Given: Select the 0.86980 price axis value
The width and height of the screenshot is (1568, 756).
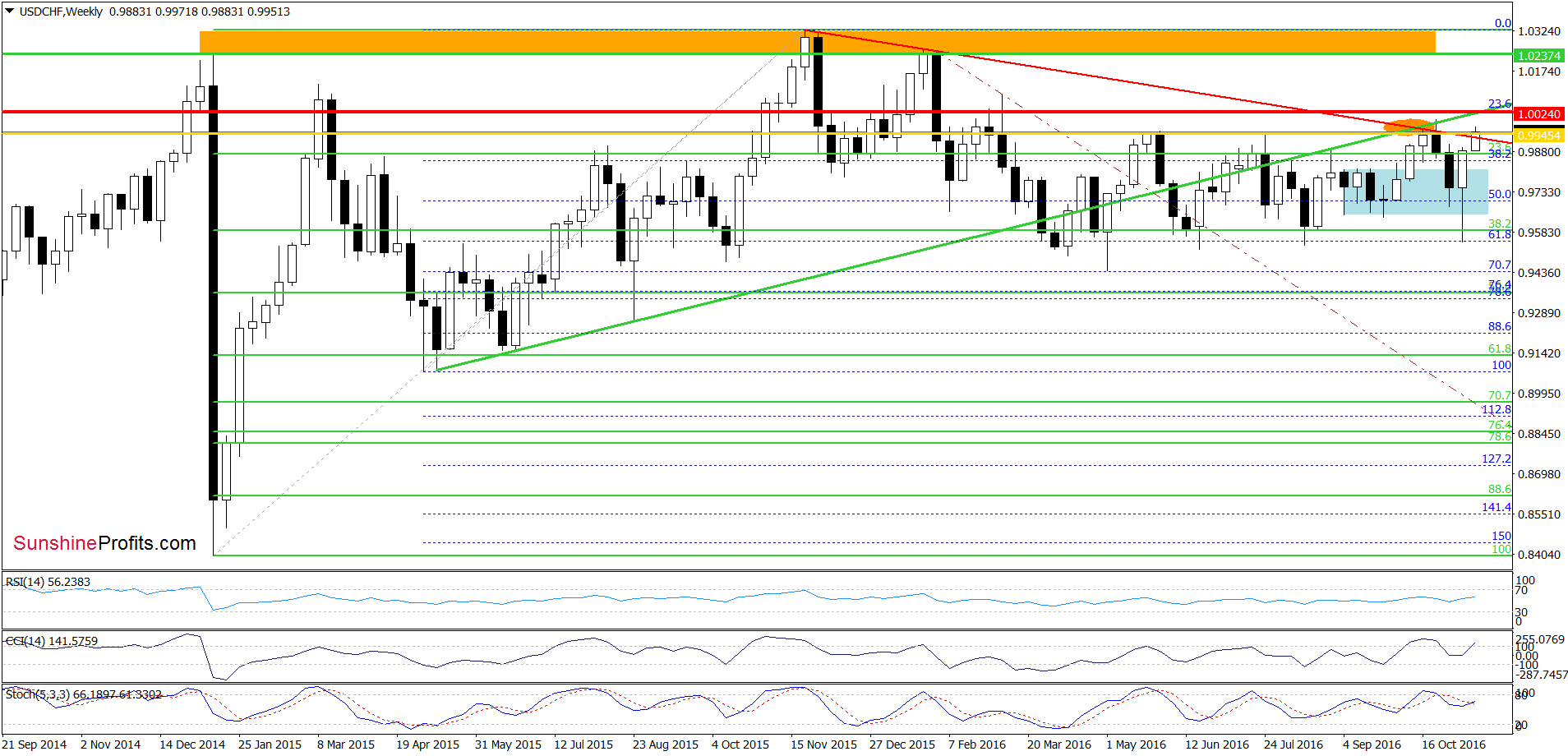Looking at the screenshot, I should [x=1539, y=474].
